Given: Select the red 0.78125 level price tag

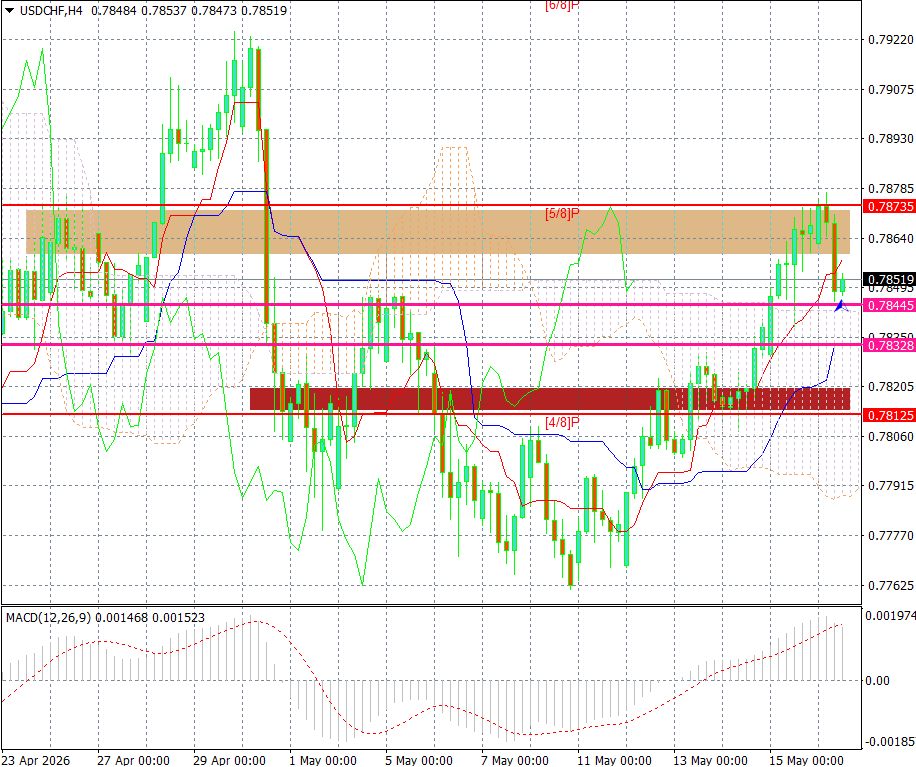Looking at the screenshot, I should 889,415.
